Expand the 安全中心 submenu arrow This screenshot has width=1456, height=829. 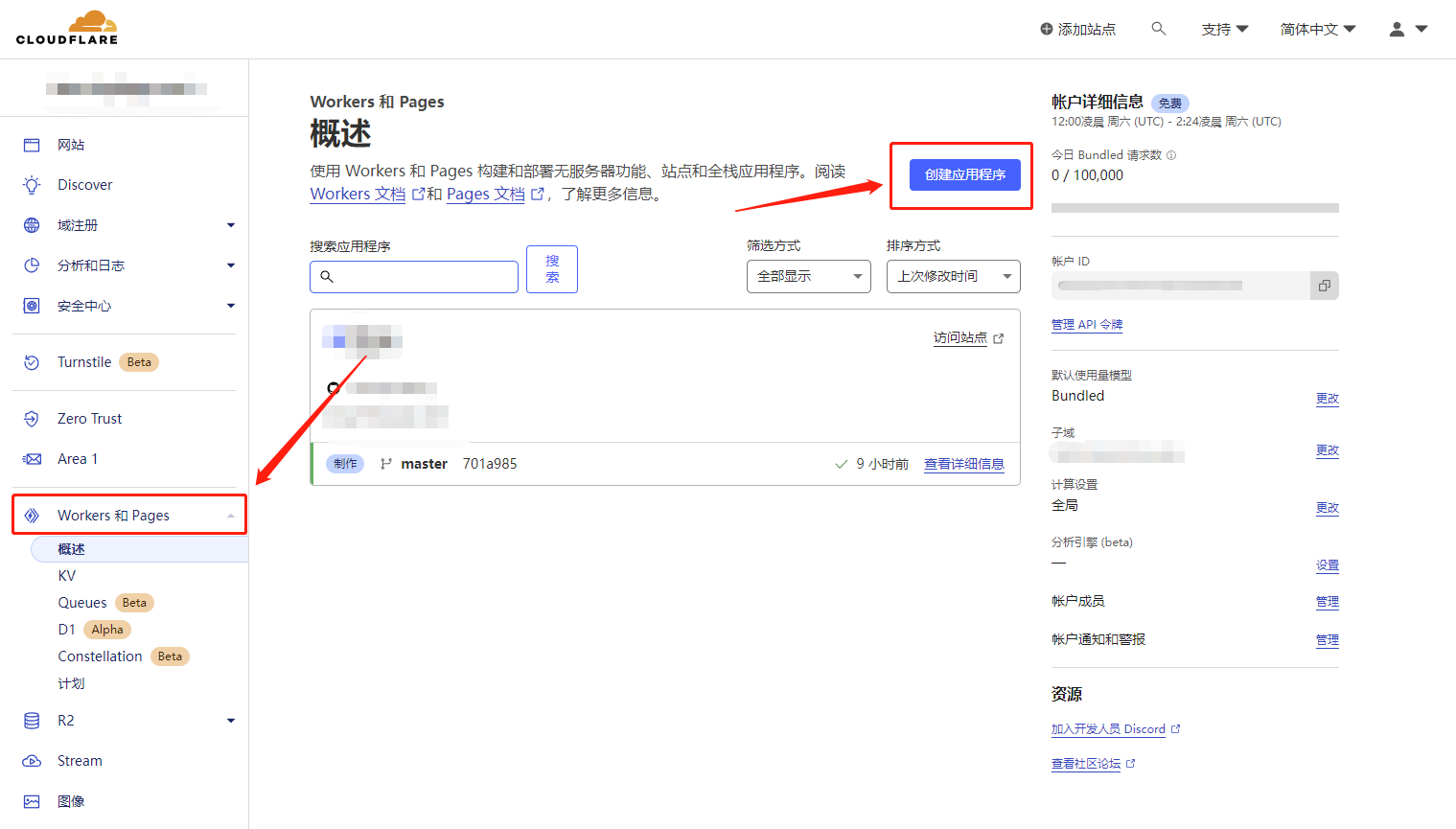(x=231, y=306)
